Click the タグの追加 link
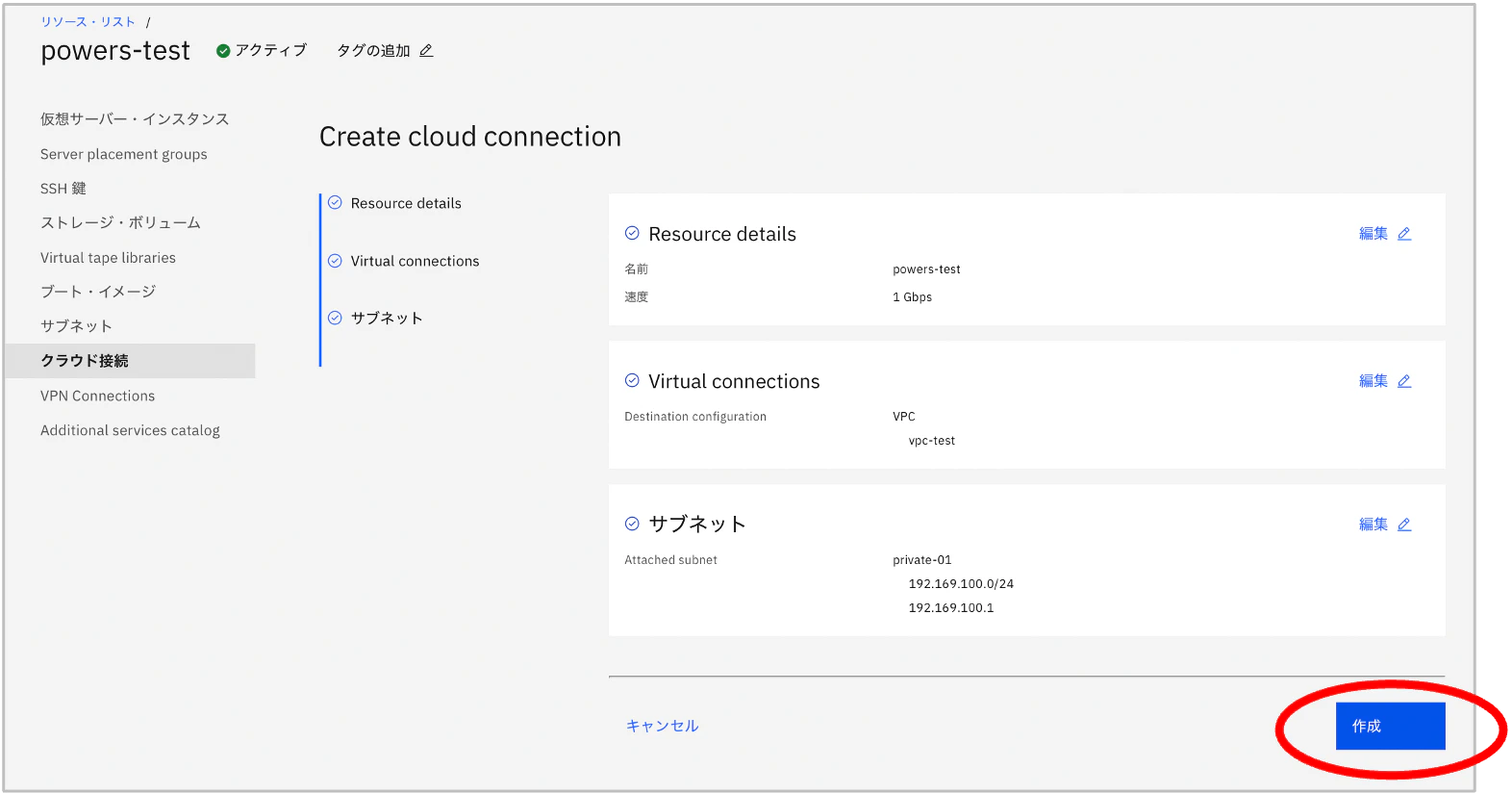The image size is (1512, 794). [373, 50]
